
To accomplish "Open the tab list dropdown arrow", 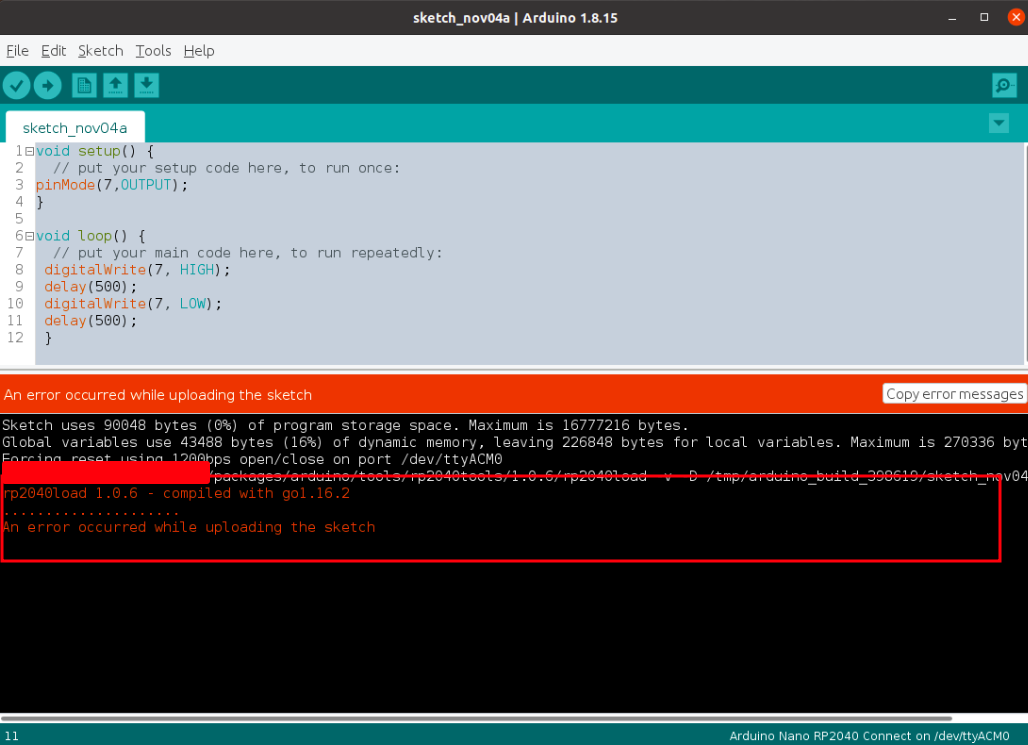I will pos(998,123).
